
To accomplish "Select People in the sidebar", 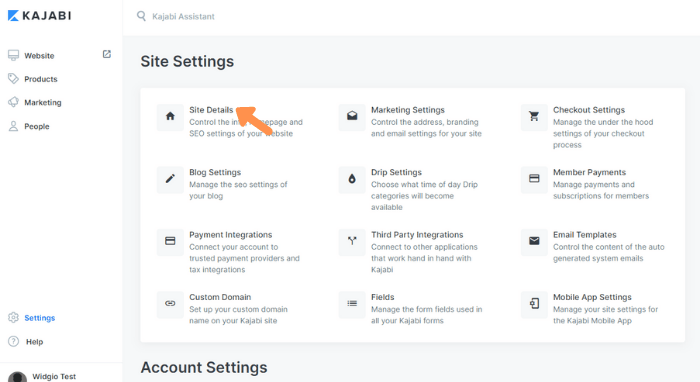I will (x=37, y=127).
